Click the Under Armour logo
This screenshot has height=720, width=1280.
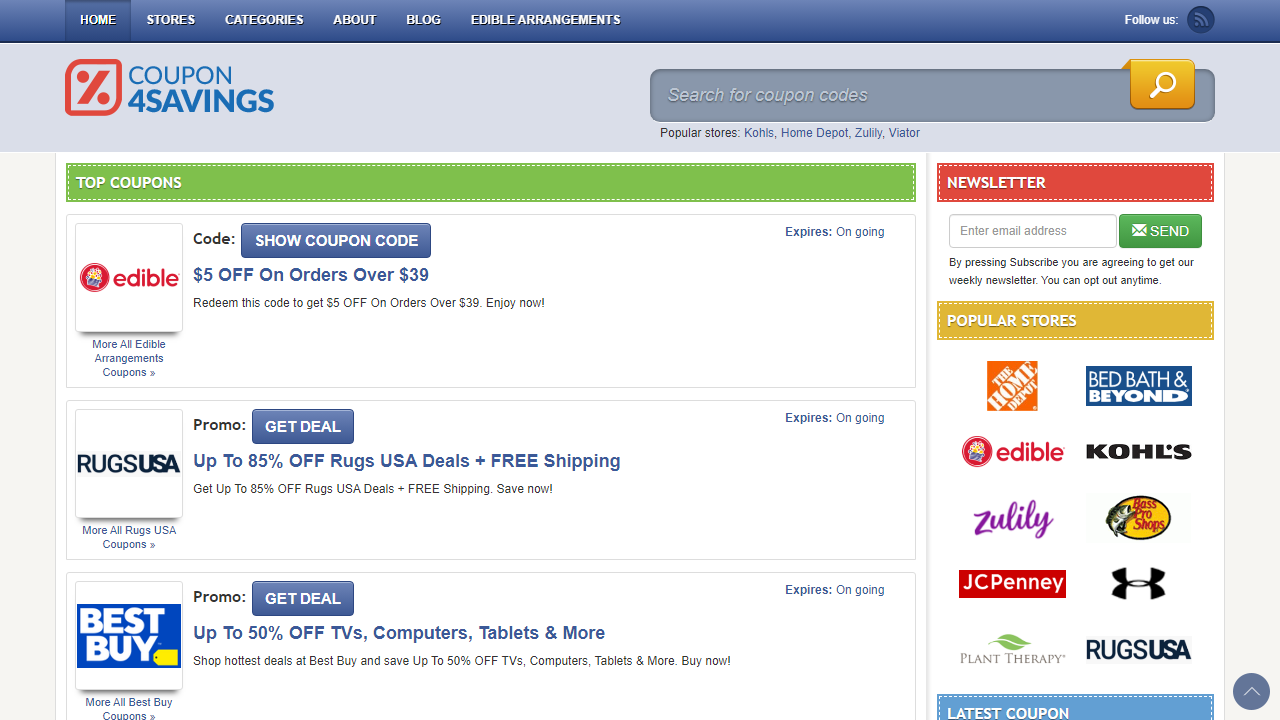(x=1138, y=583)
